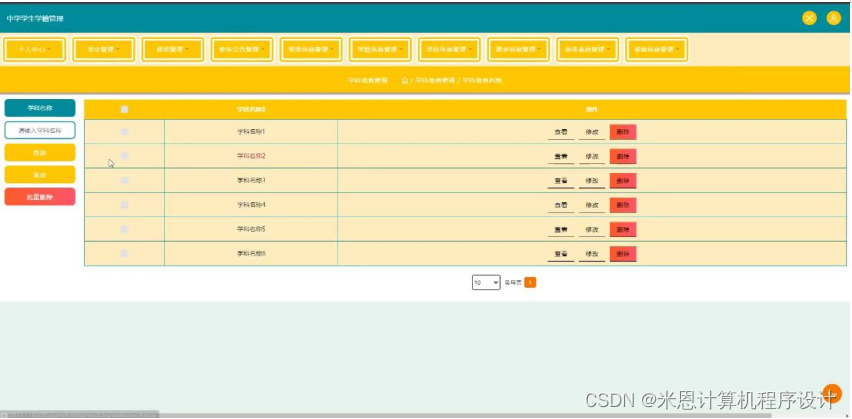Image resolution: width=852 pixels, height=419 pixels.
Task: Open the 学生管理 dropdown menu
Action: [x=104, y=49]
